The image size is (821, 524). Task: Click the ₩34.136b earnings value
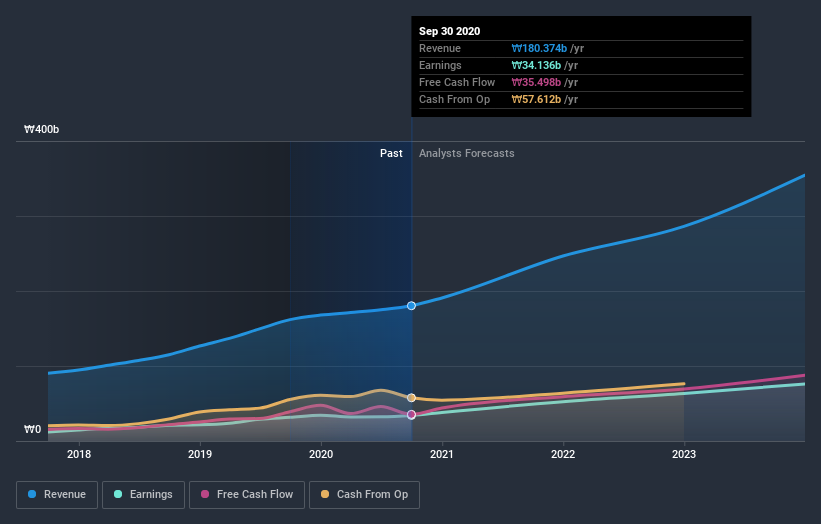536,65
